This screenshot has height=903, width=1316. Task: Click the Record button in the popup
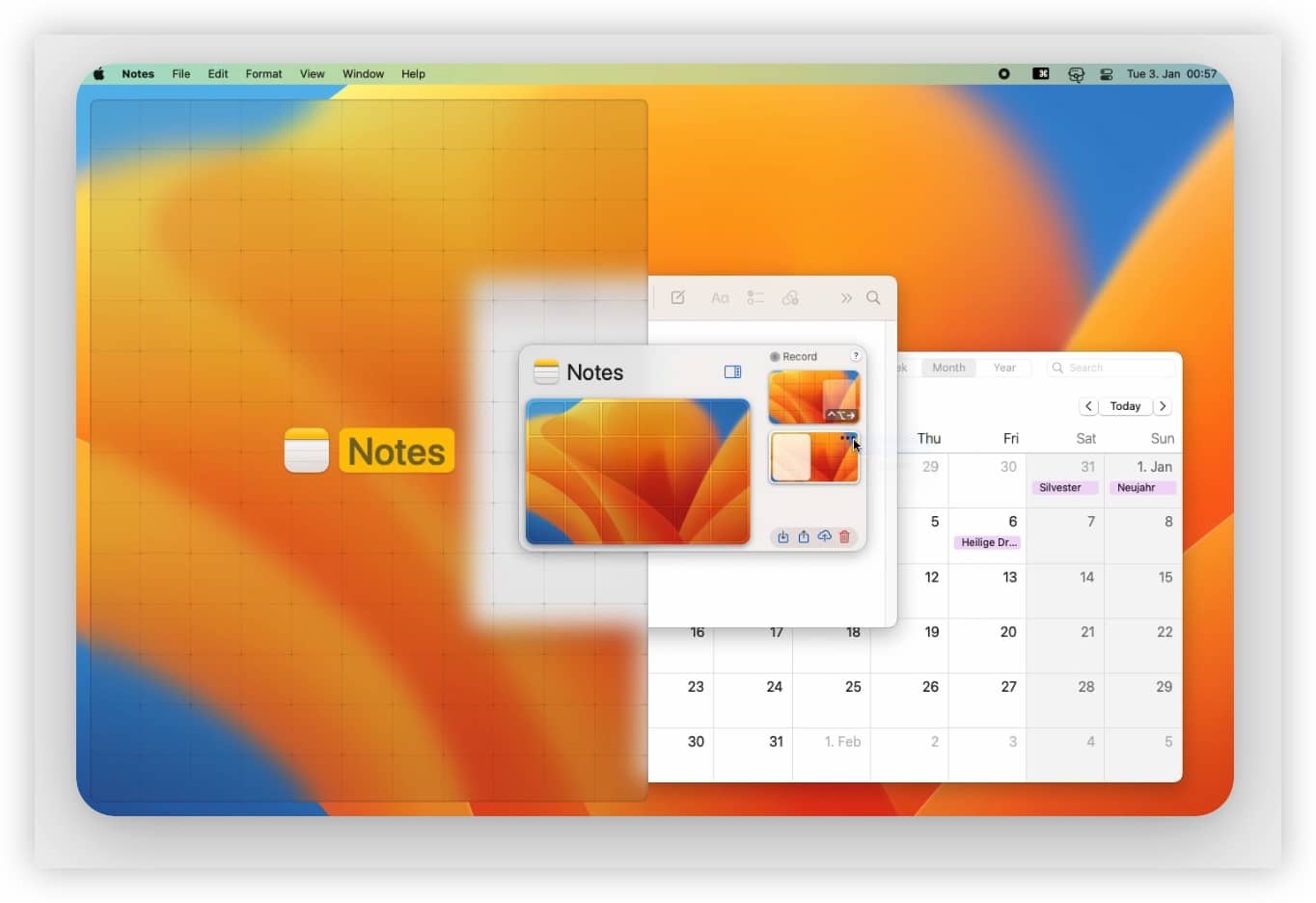click(x=793, y=356)
